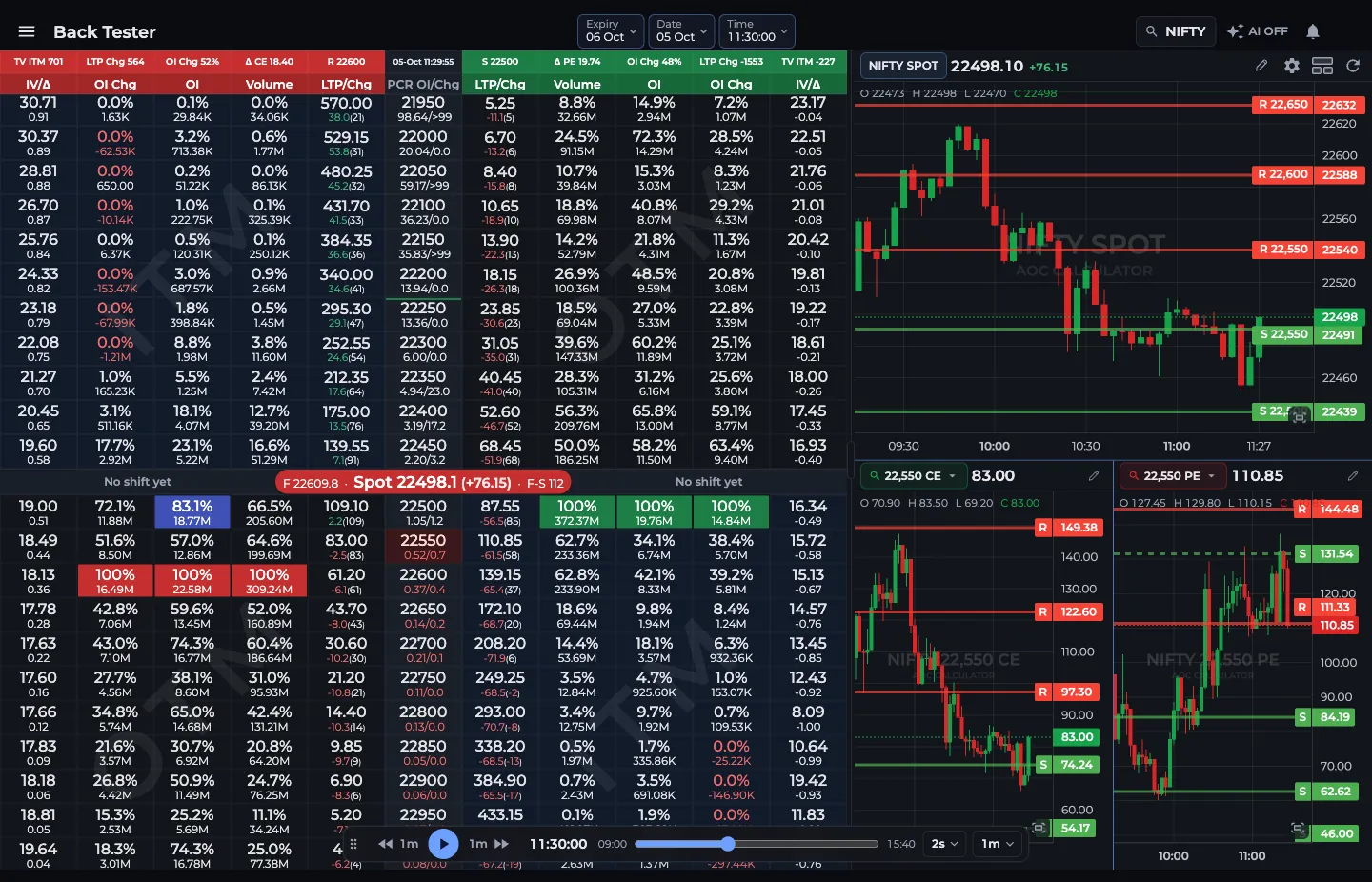This screenshot has width=1372, height=882.
Task: Click the TV ITM -227 summary cell
Action: [x=808, y=62]
